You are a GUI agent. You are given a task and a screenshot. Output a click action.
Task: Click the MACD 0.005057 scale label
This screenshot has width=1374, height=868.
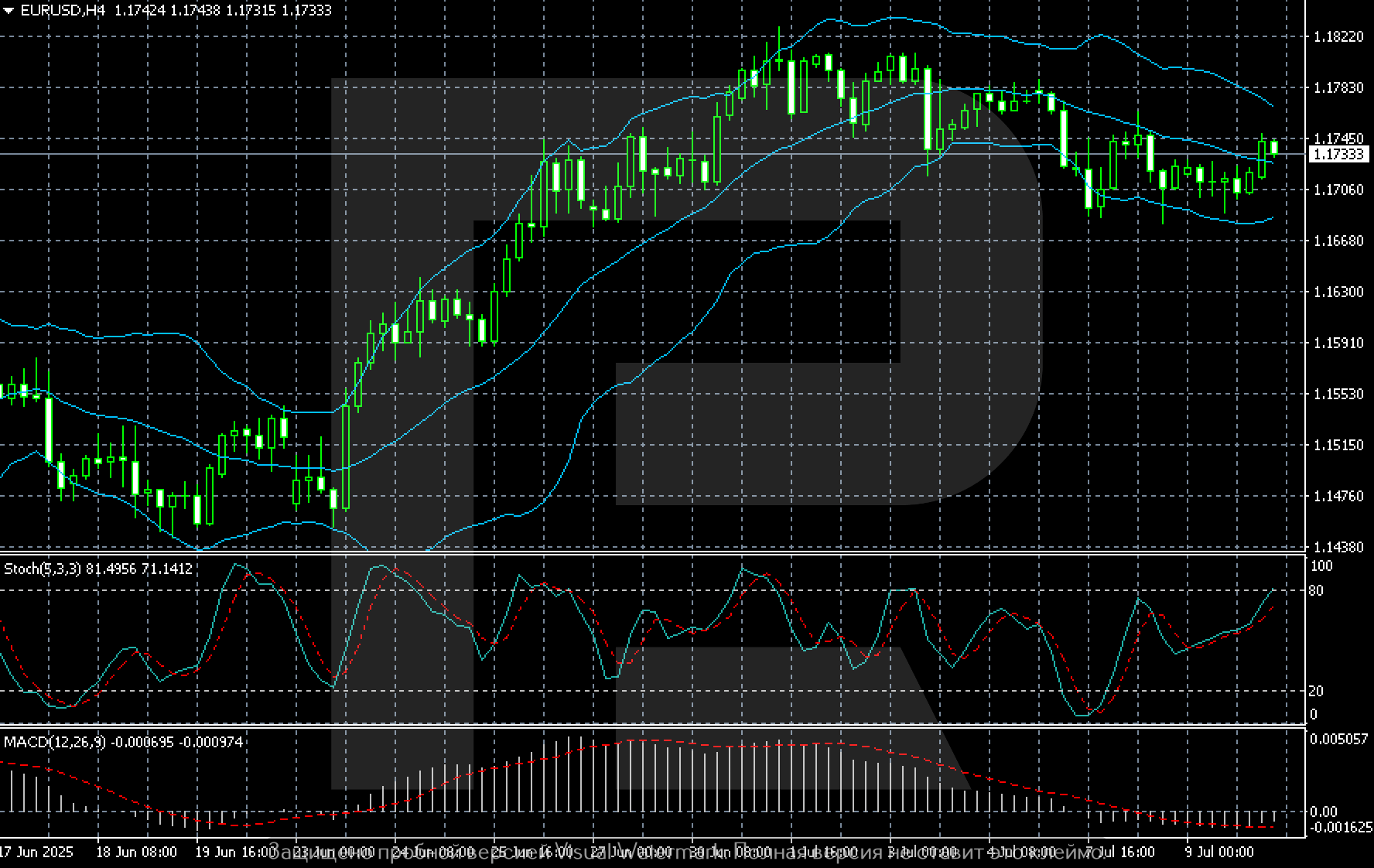1338,740
